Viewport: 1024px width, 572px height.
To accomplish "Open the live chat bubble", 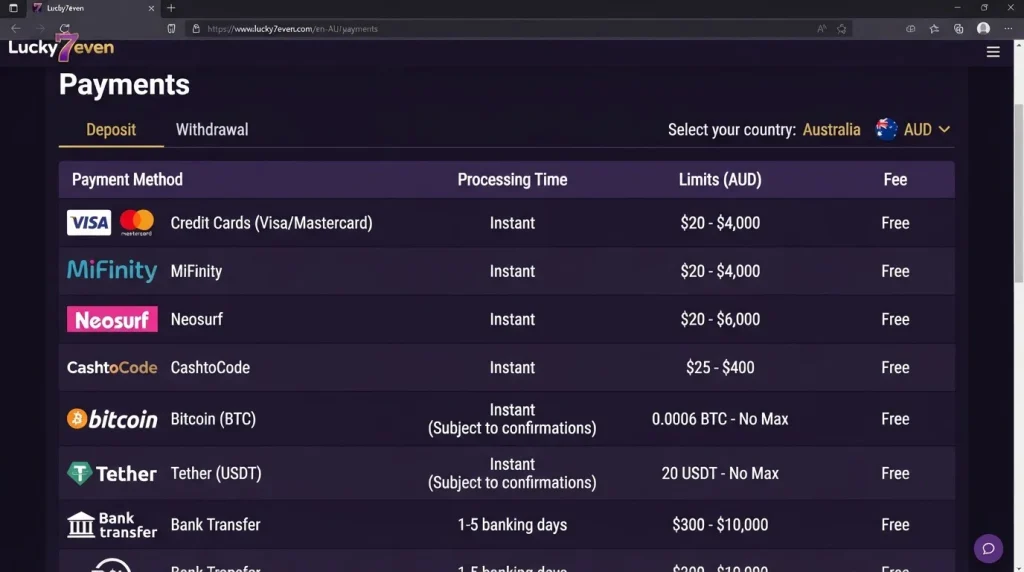I will [x=988, y=548].
